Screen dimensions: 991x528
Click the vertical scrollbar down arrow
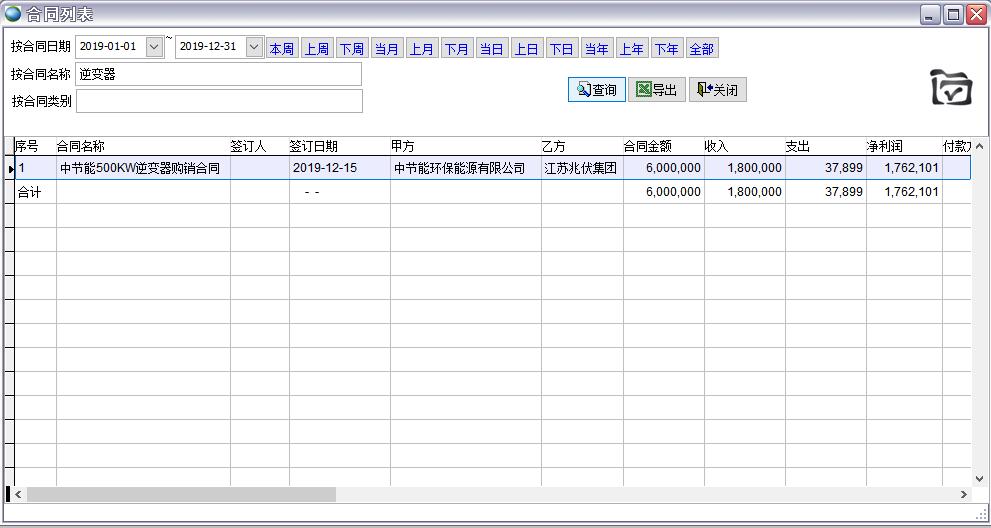click(978, 478)
